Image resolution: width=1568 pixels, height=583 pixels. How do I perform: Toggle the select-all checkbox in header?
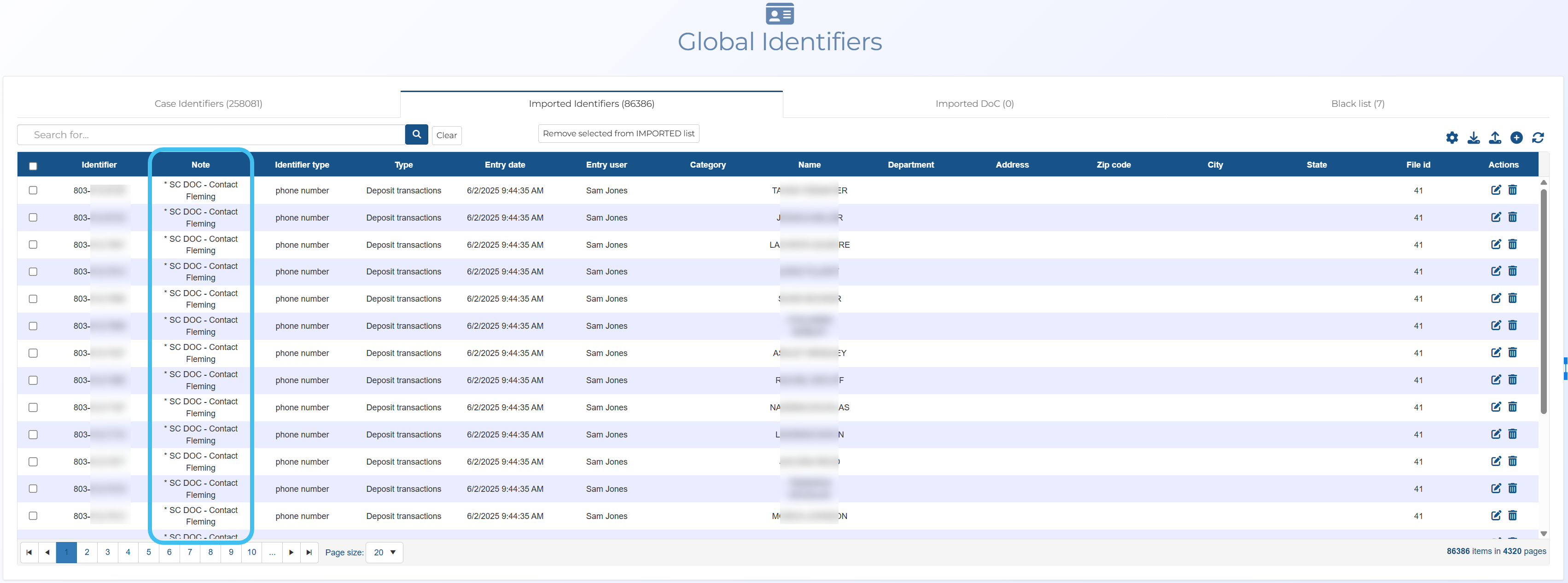pos(33,165)
